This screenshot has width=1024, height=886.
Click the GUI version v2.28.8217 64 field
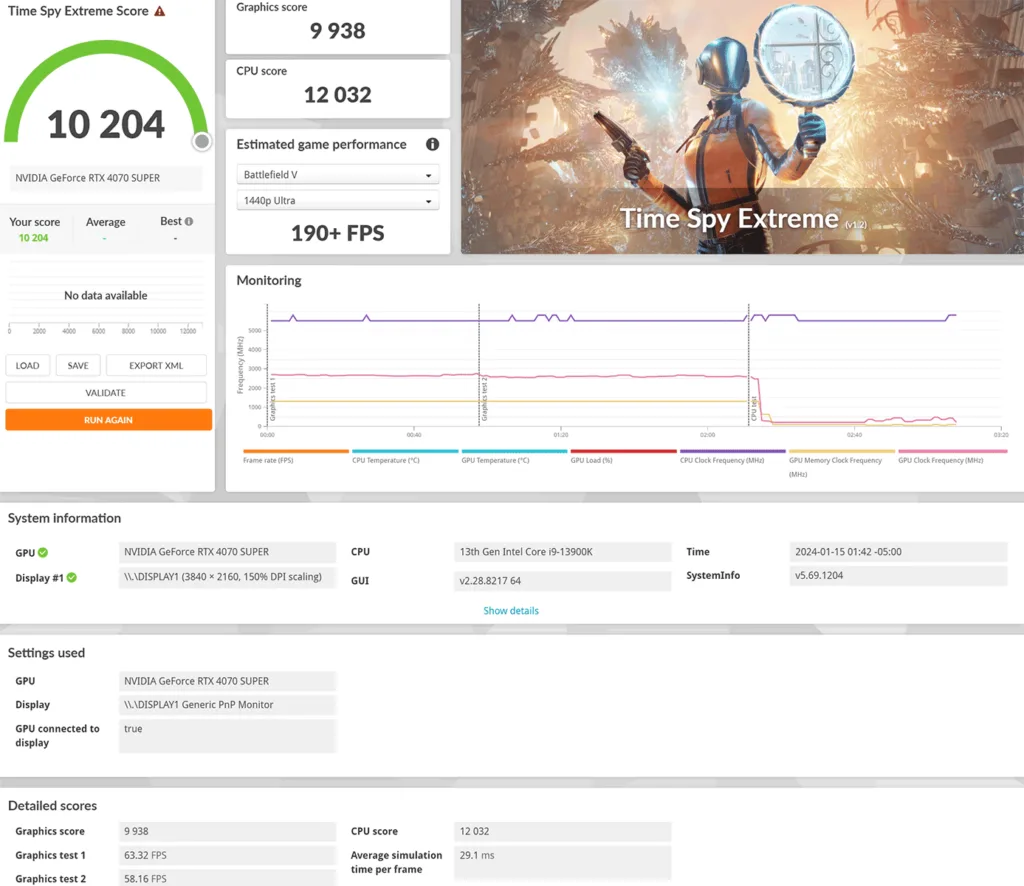[x=562, y=580]
